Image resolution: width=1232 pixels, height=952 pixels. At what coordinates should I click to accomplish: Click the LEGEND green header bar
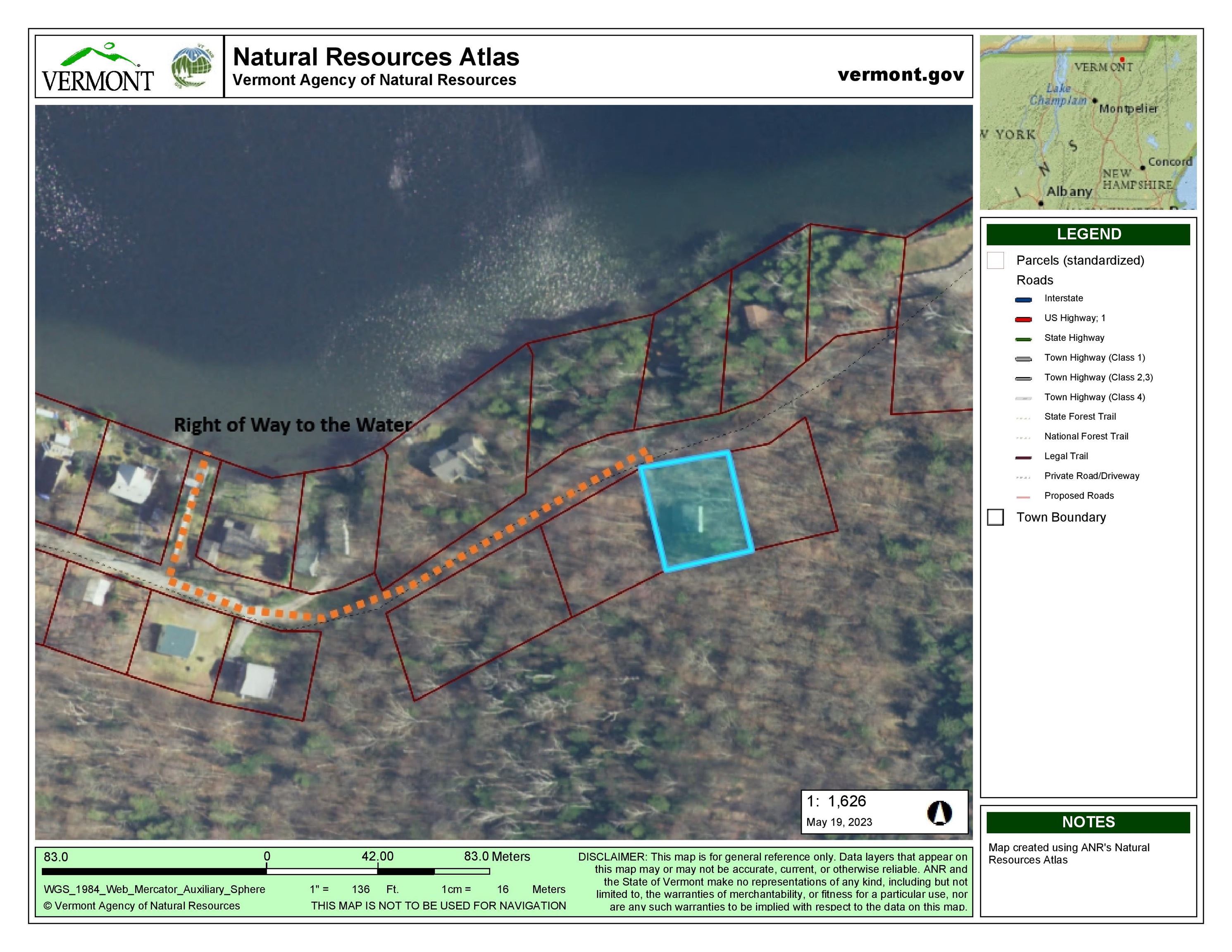1088,234
